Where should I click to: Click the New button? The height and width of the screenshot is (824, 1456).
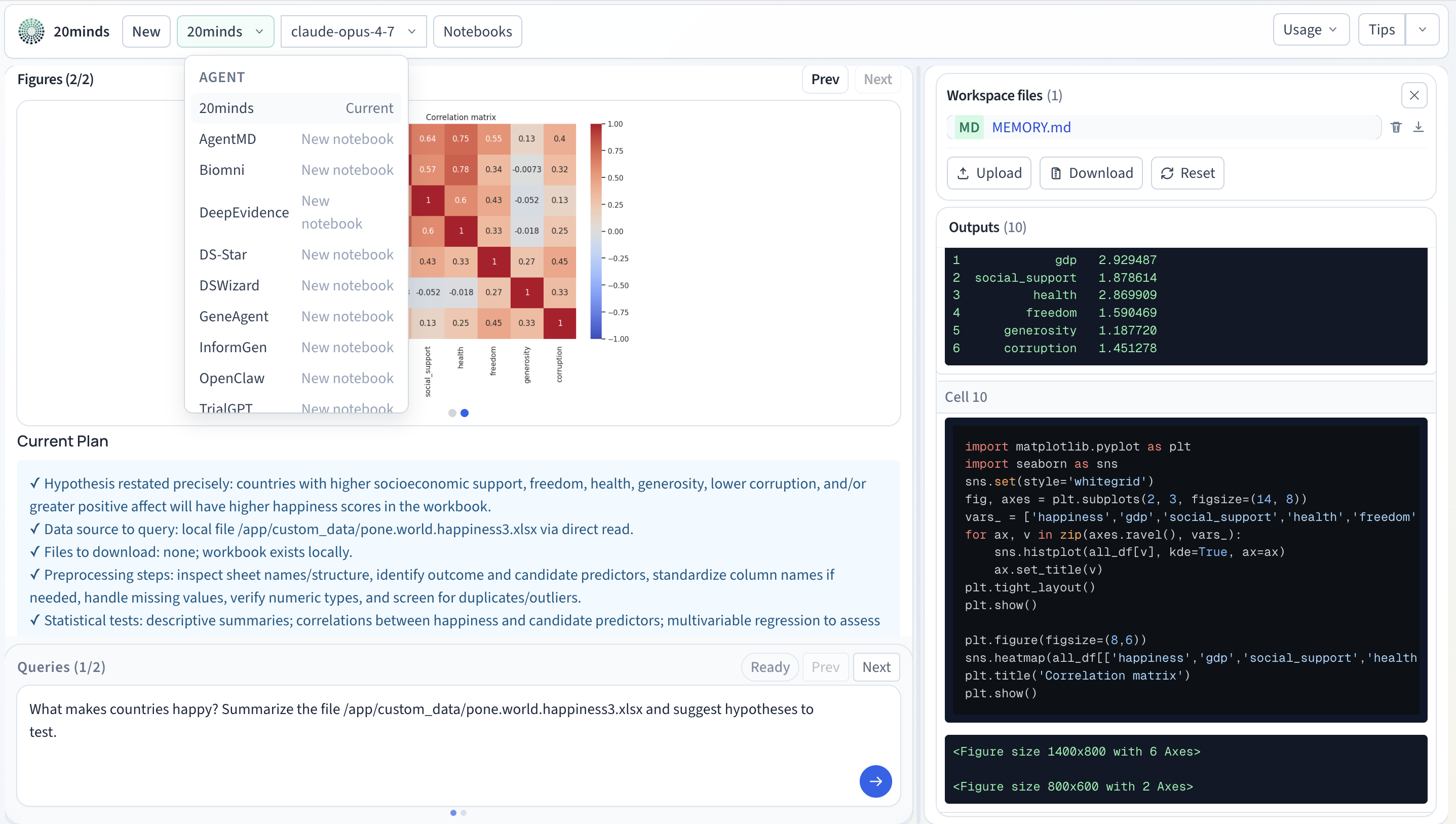click(146, 31)
